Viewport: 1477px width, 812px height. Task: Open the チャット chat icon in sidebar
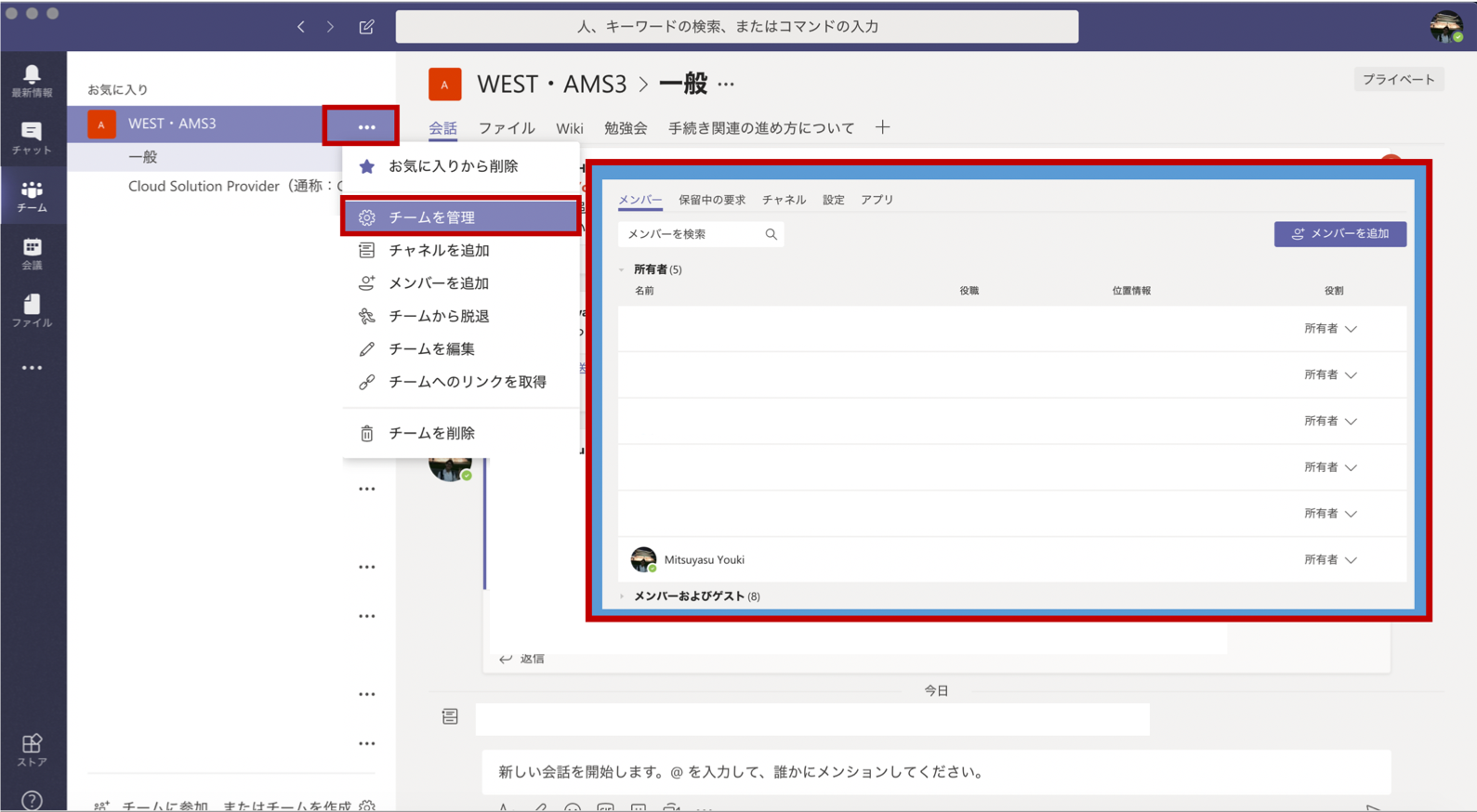32,138
